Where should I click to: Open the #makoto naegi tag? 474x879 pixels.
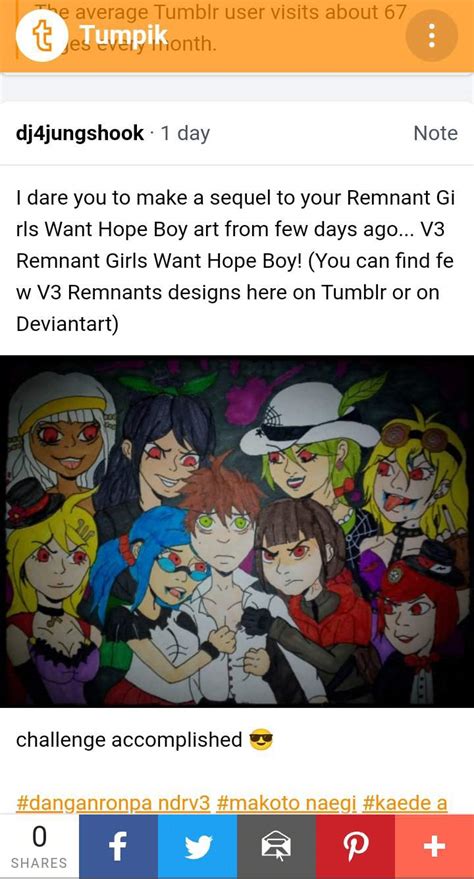(286, 803)
